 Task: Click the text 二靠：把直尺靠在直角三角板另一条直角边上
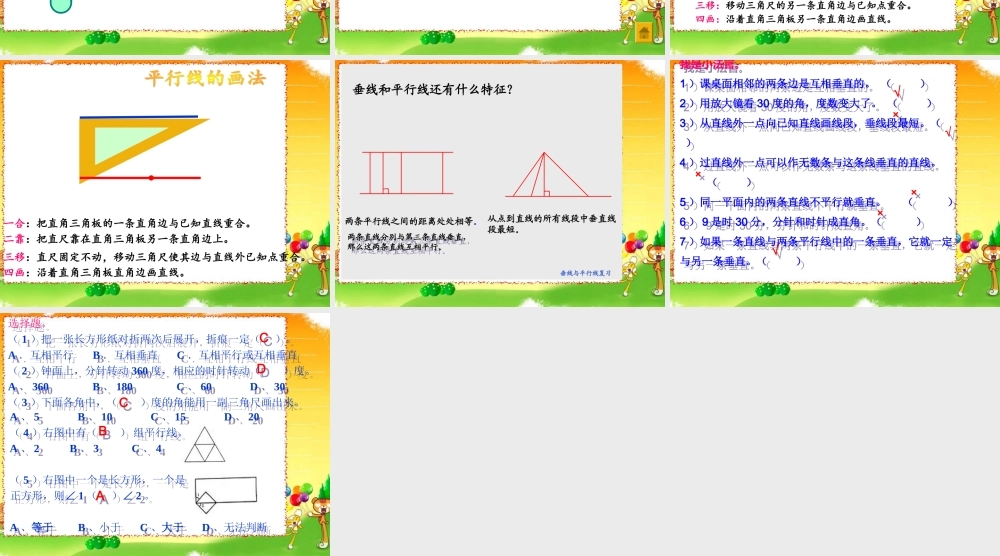(x=116, y=238)
